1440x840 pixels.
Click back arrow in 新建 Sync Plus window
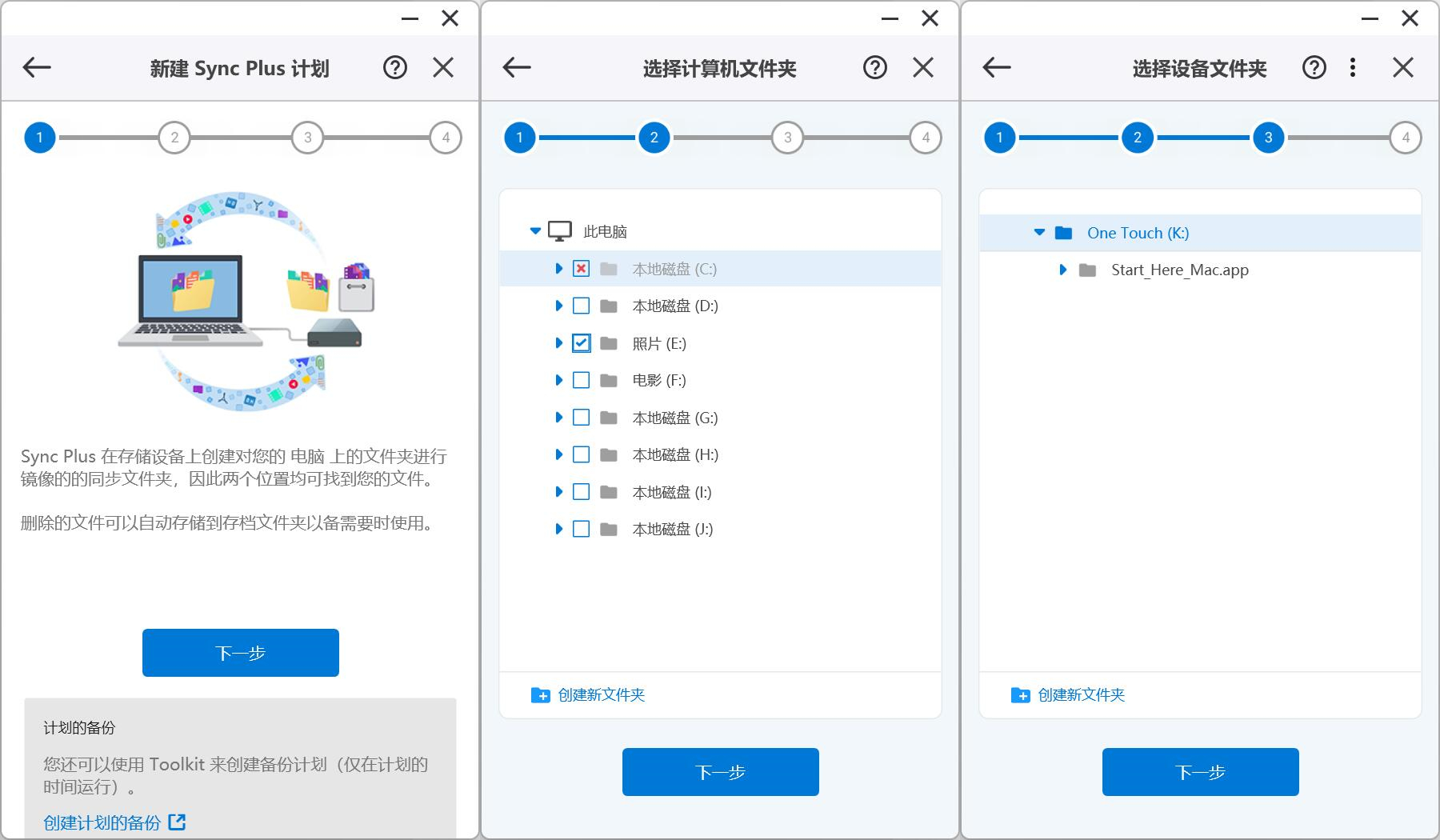click(35, 68)
